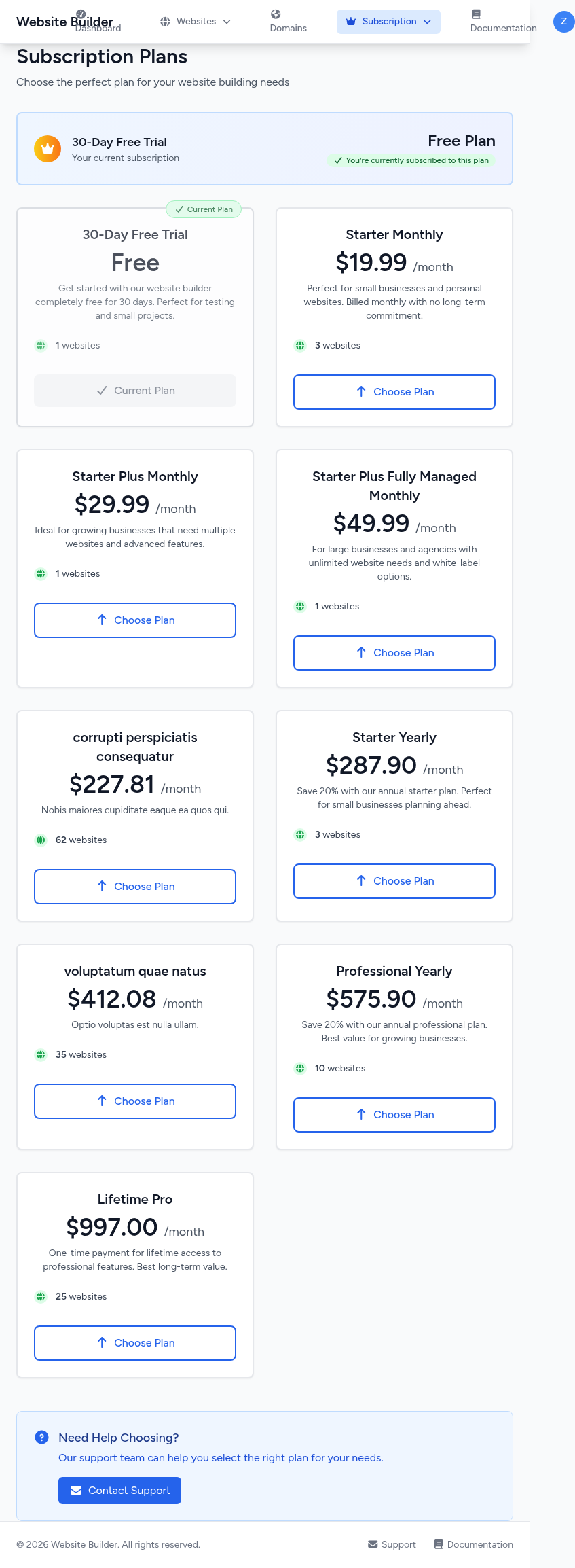
Task: Click the Documentation book icon in navbar
Action: 476,14
